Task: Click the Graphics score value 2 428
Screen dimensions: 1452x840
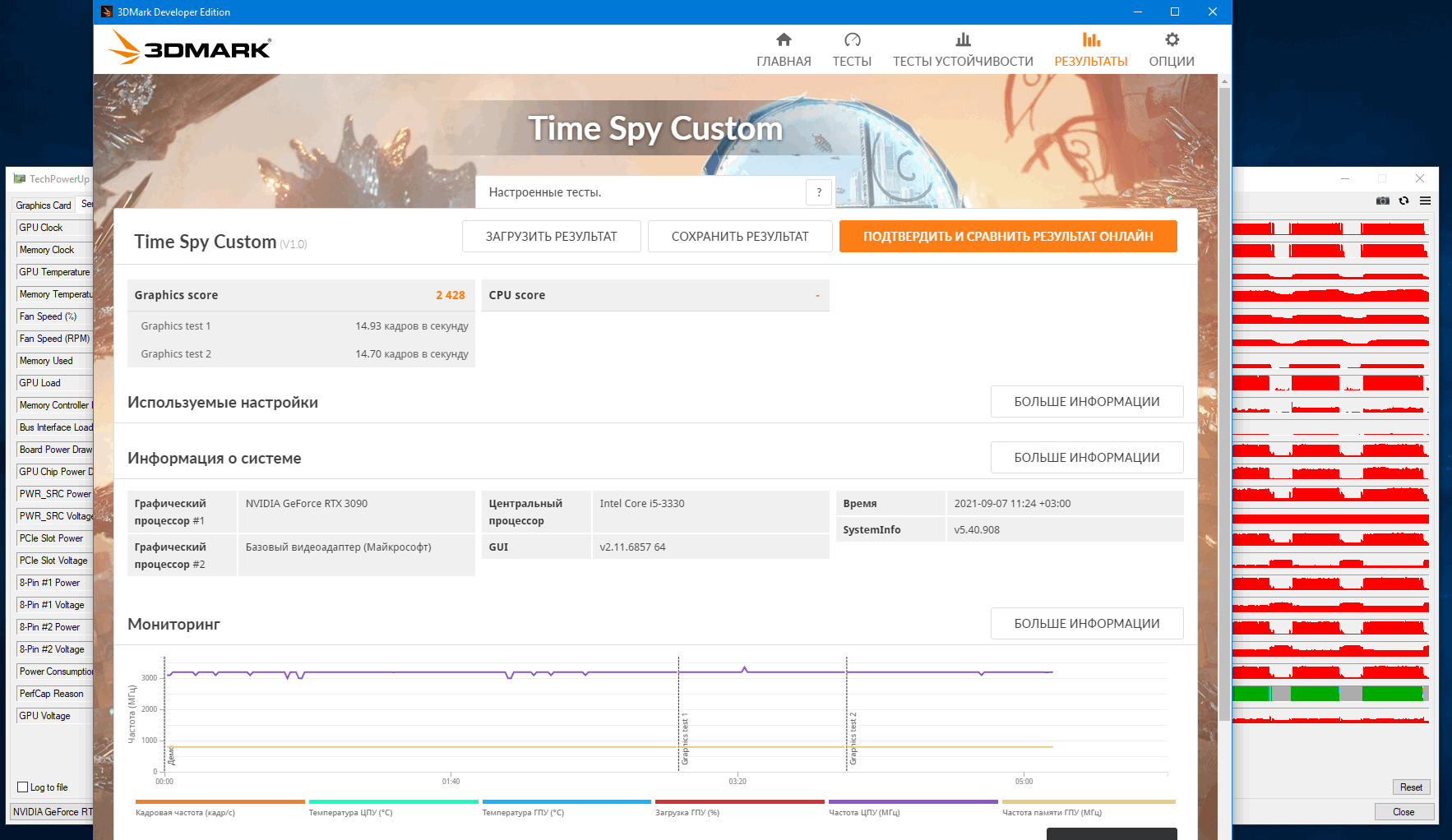Action: [451, 295]
